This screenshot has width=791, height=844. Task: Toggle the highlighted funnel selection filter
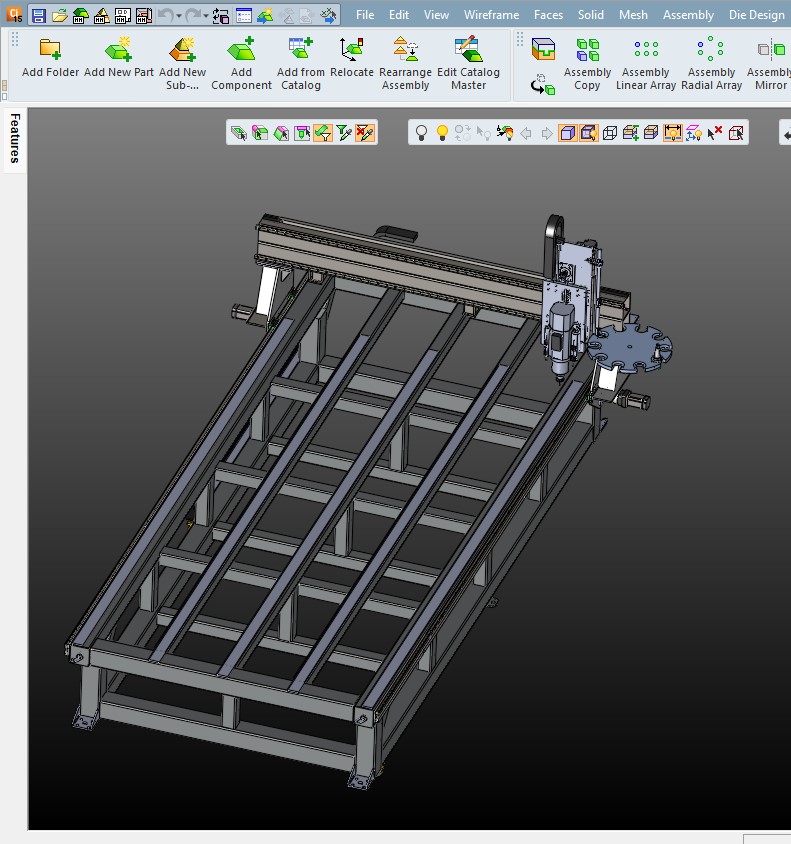coord(323,133)
